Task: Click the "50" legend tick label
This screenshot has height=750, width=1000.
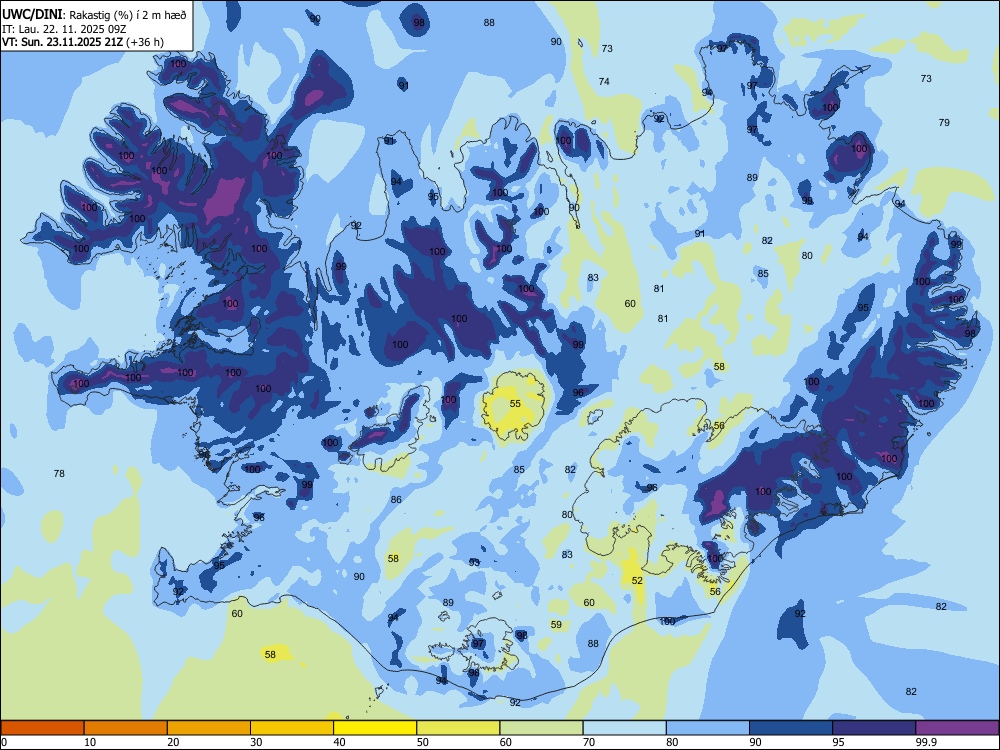Action: (422, 742)
